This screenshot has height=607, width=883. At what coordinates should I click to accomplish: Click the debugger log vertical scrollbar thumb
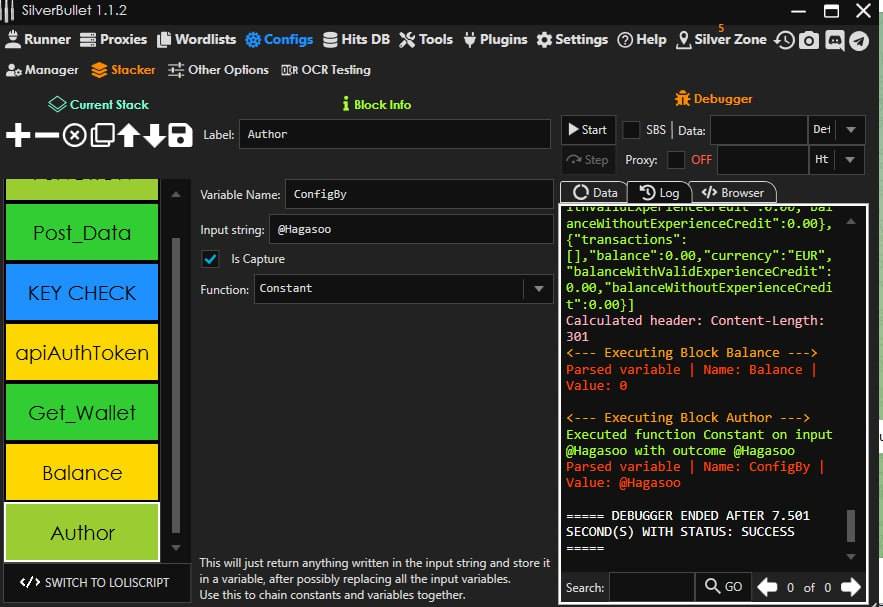point(851,524)
